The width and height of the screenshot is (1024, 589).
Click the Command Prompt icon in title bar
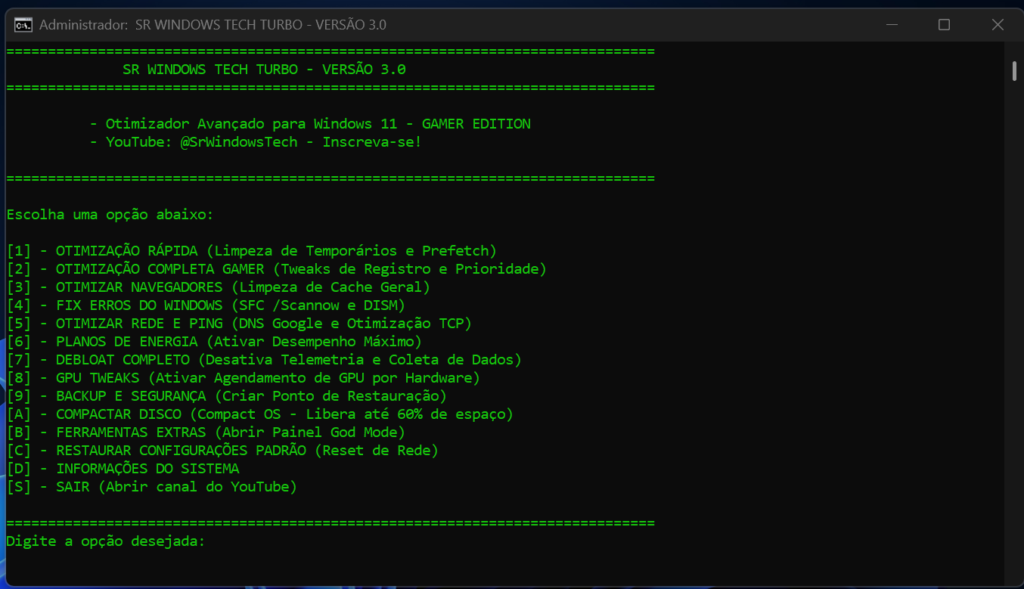[22, 25]
